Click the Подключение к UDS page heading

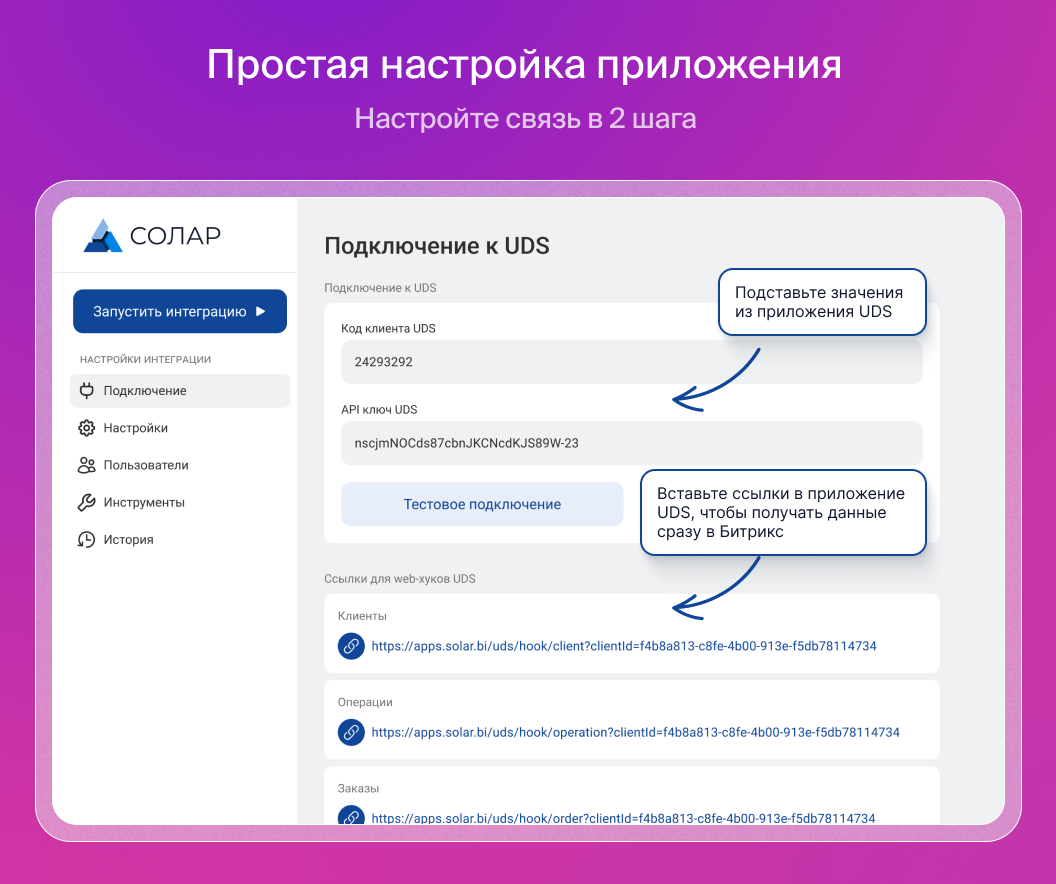point(437,246)
